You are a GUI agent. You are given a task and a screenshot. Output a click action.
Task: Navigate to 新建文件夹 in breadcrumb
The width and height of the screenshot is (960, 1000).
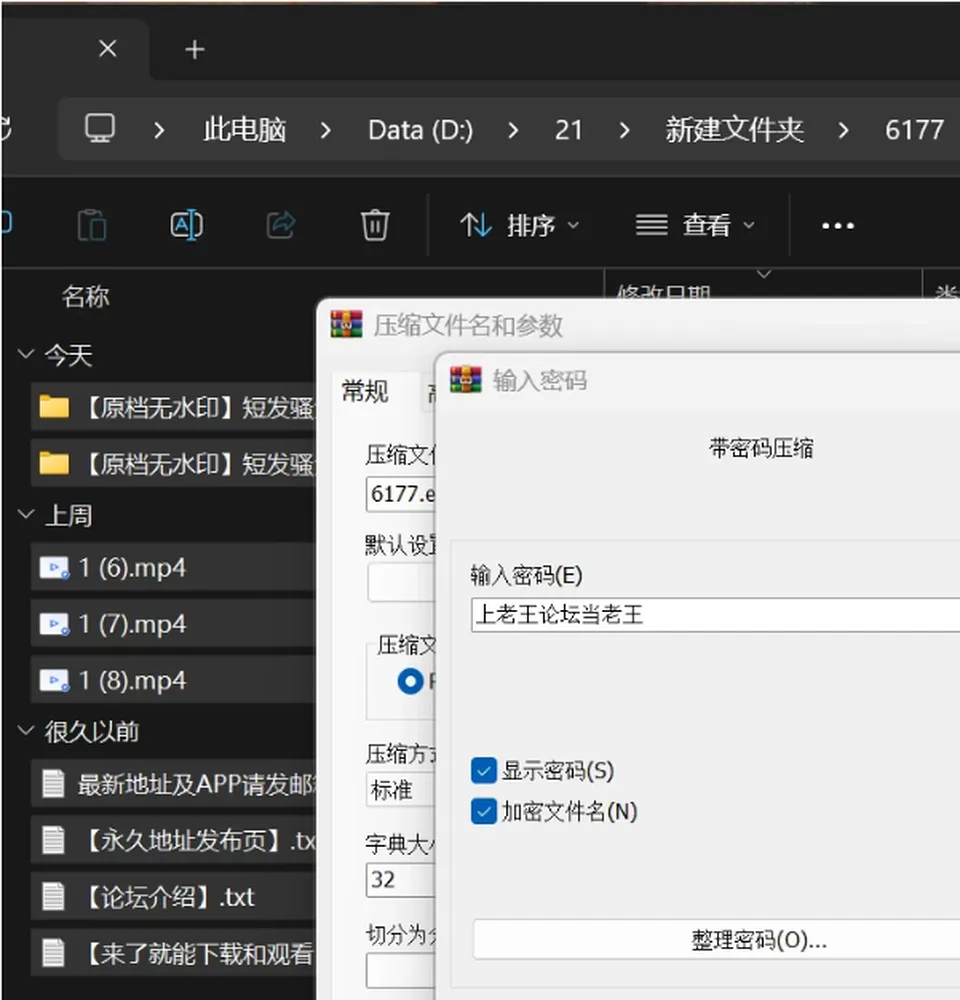pos(735,129)
